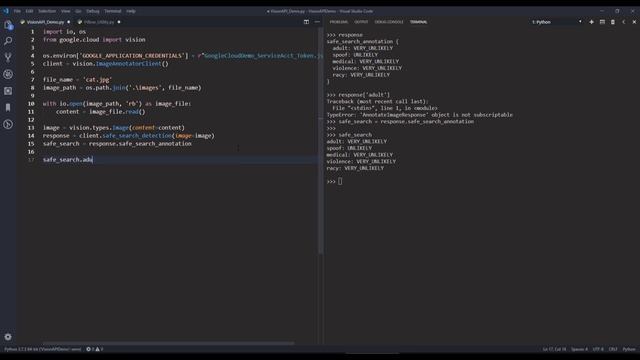The height and width of the screenshot is (360, 640).
Task: Open the Terminal menu
Action: pos(113,11)
